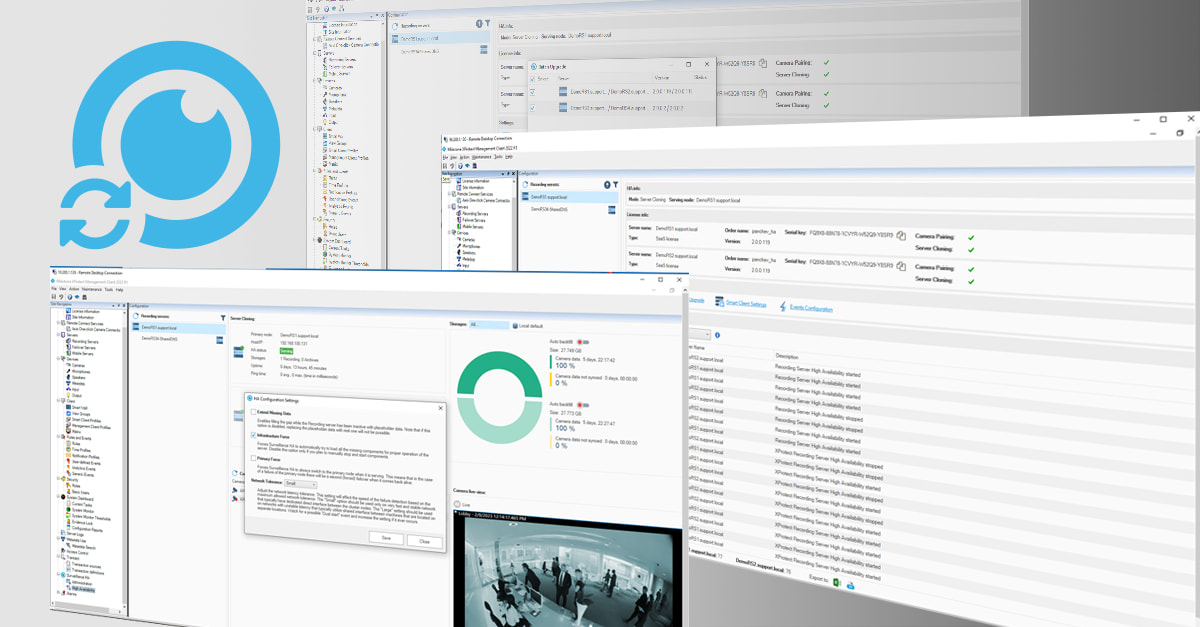Toggle the first Auto backfill switch
The height and width of the screenshot is (627, 1200).
[x=583, y=342]
